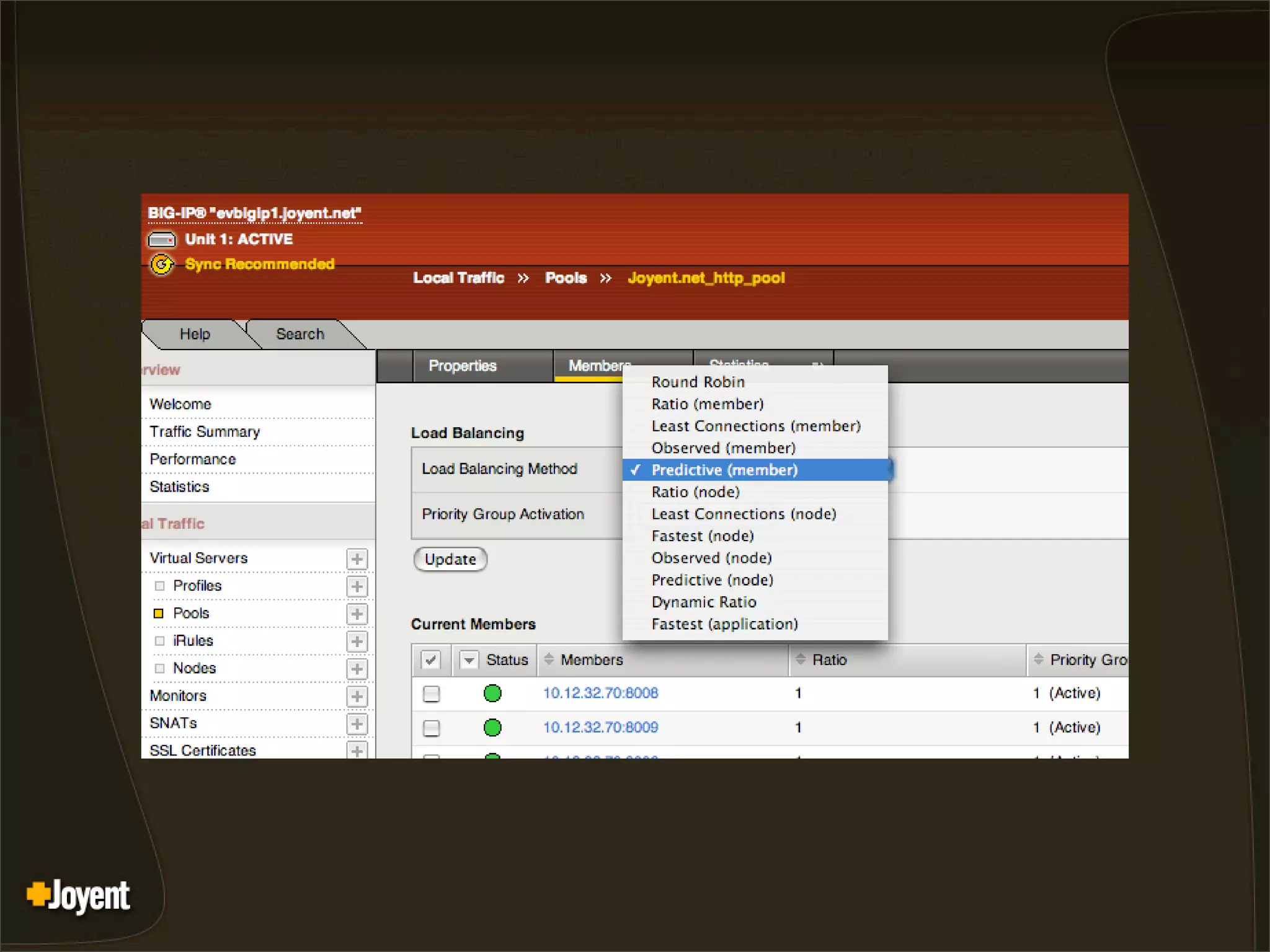Screen dimensions: 1270x952
Task: Open the Status filter dropdown arrow
Action: [x=469, y=660]
